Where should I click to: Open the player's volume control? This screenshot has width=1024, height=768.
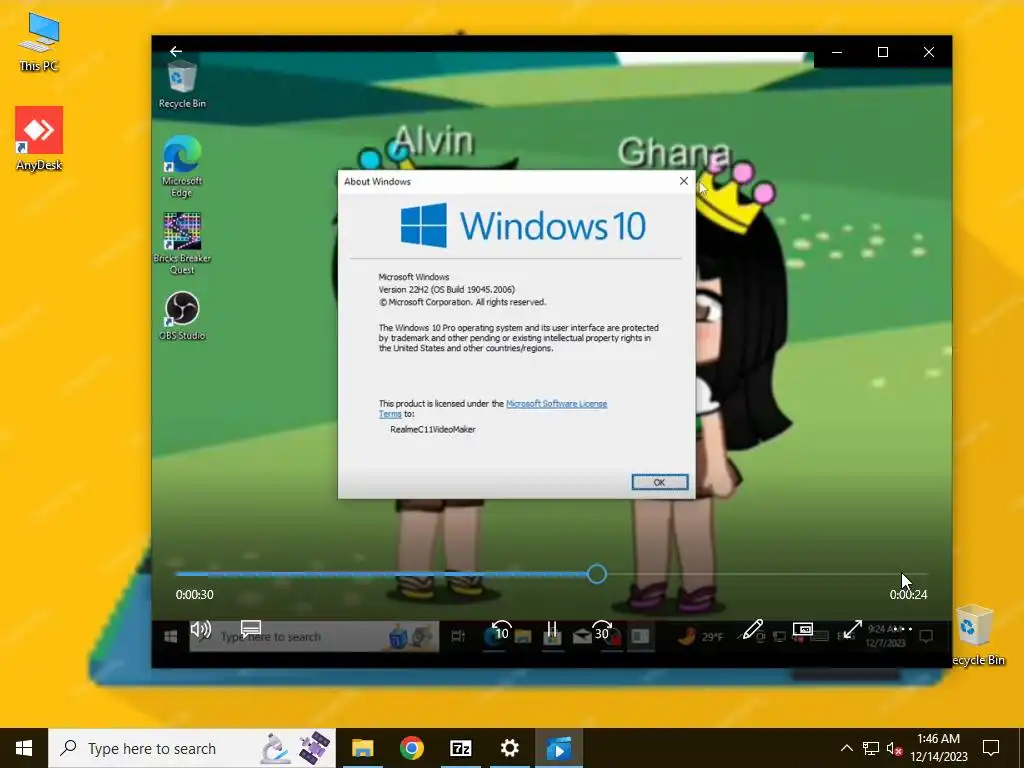coord(200,630)
